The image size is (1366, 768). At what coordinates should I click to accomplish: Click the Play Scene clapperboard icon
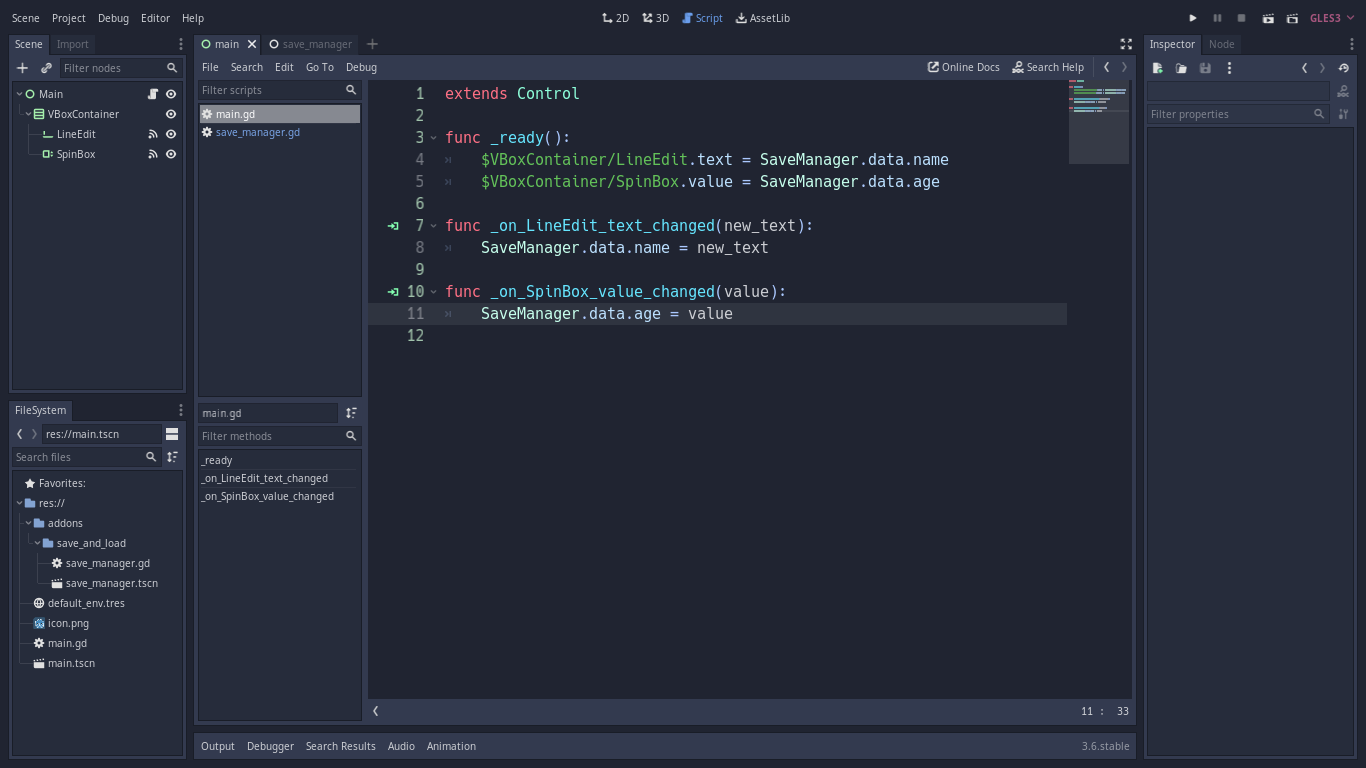coord(1268,18)
